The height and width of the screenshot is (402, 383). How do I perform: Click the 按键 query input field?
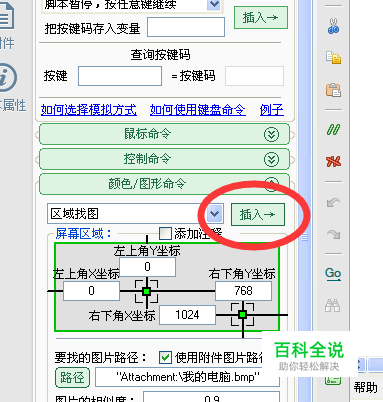(120, 76)
